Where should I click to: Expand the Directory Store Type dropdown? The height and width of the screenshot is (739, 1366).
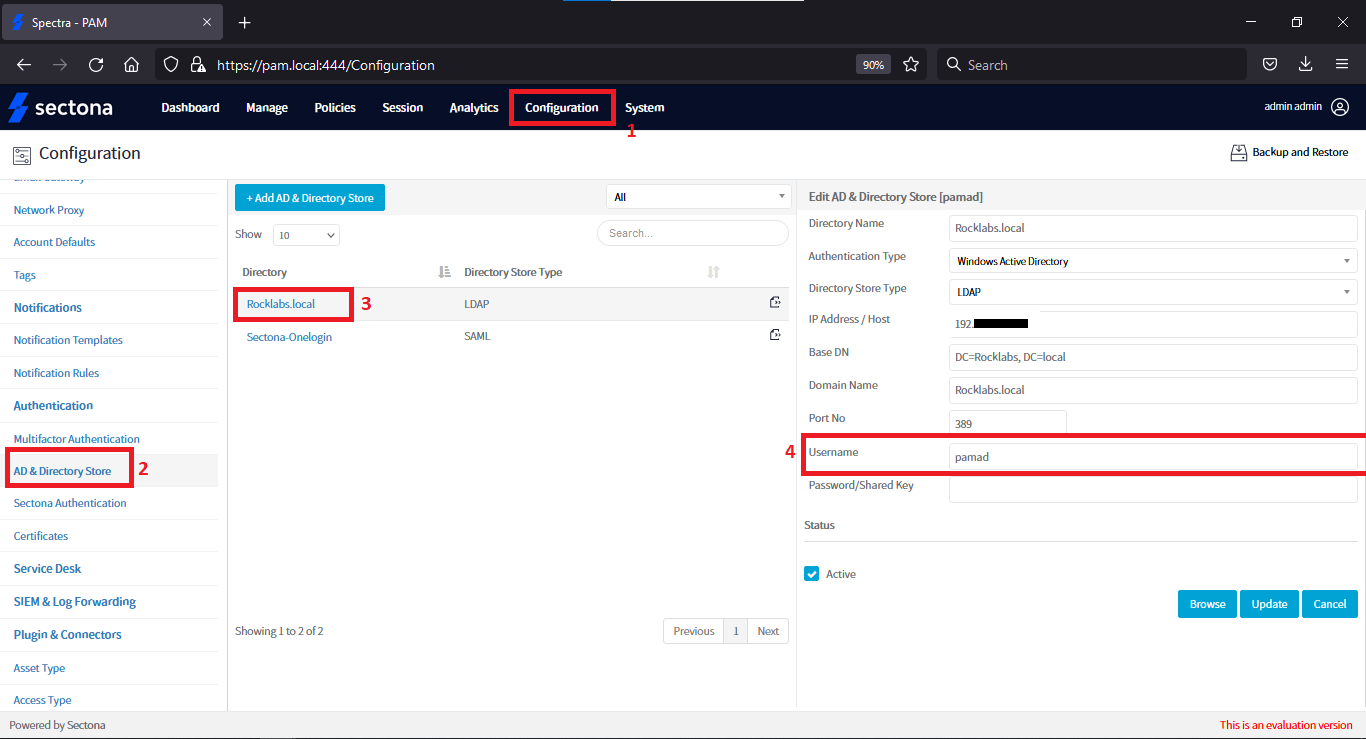point(1151,292)
